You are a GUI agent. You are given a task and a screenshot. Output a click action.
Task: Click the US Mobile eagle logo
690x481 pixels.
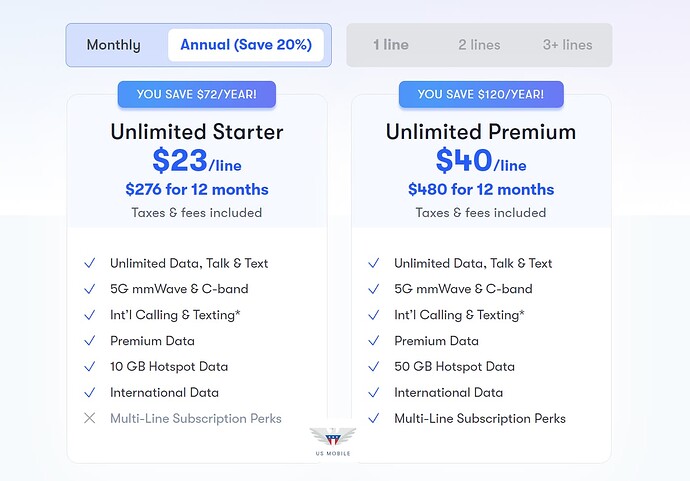(333, 441)
